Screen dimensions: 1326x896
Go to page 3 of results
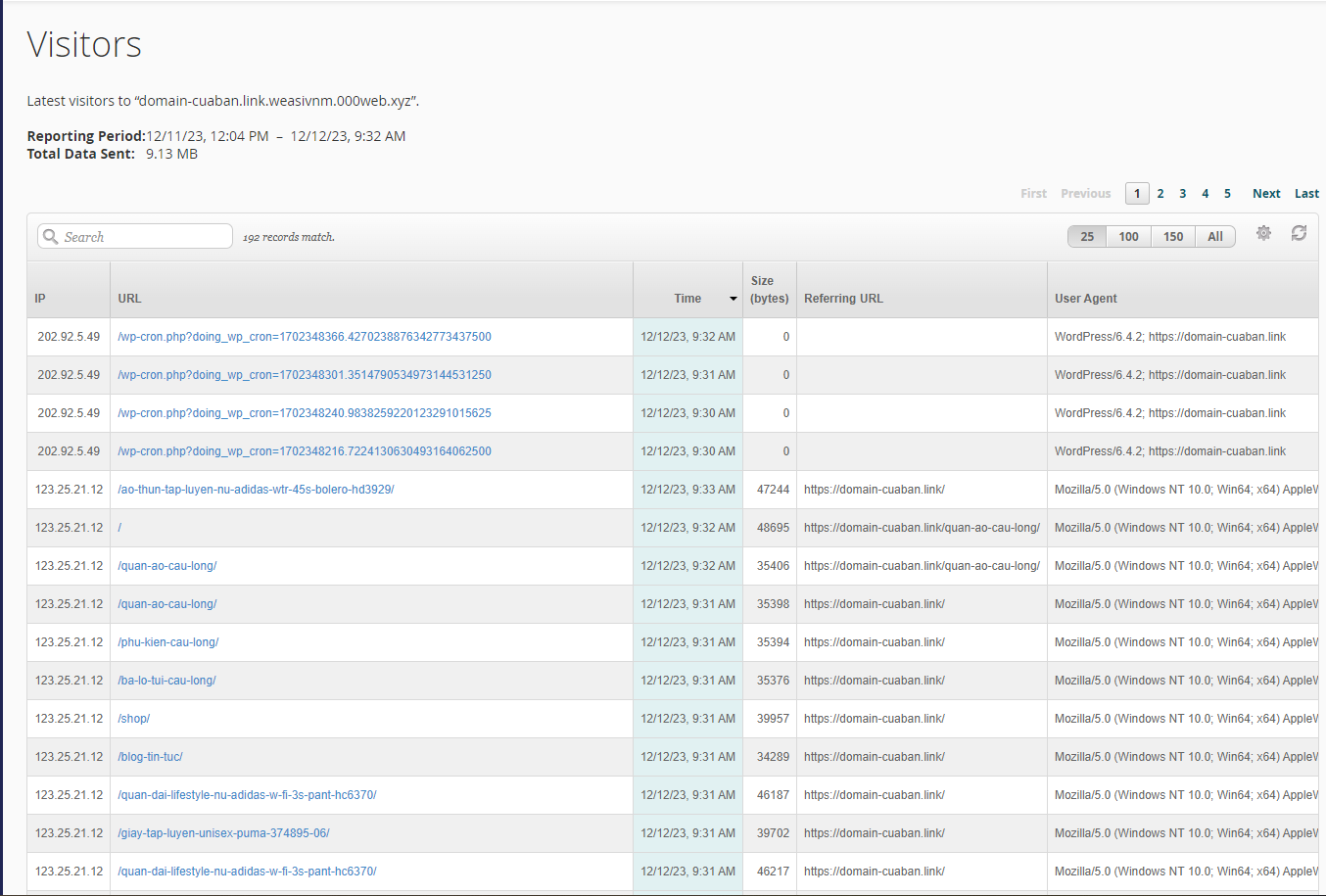(1183, 194)
